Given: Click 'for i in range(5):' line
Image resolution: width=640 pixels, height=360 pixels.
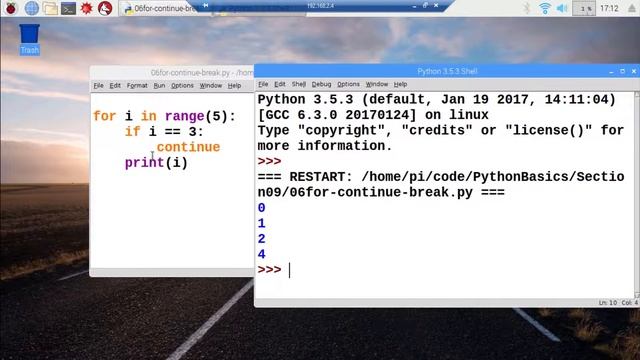Looking at the screenshot, I should pyautogui.click(x=164, y=116).
